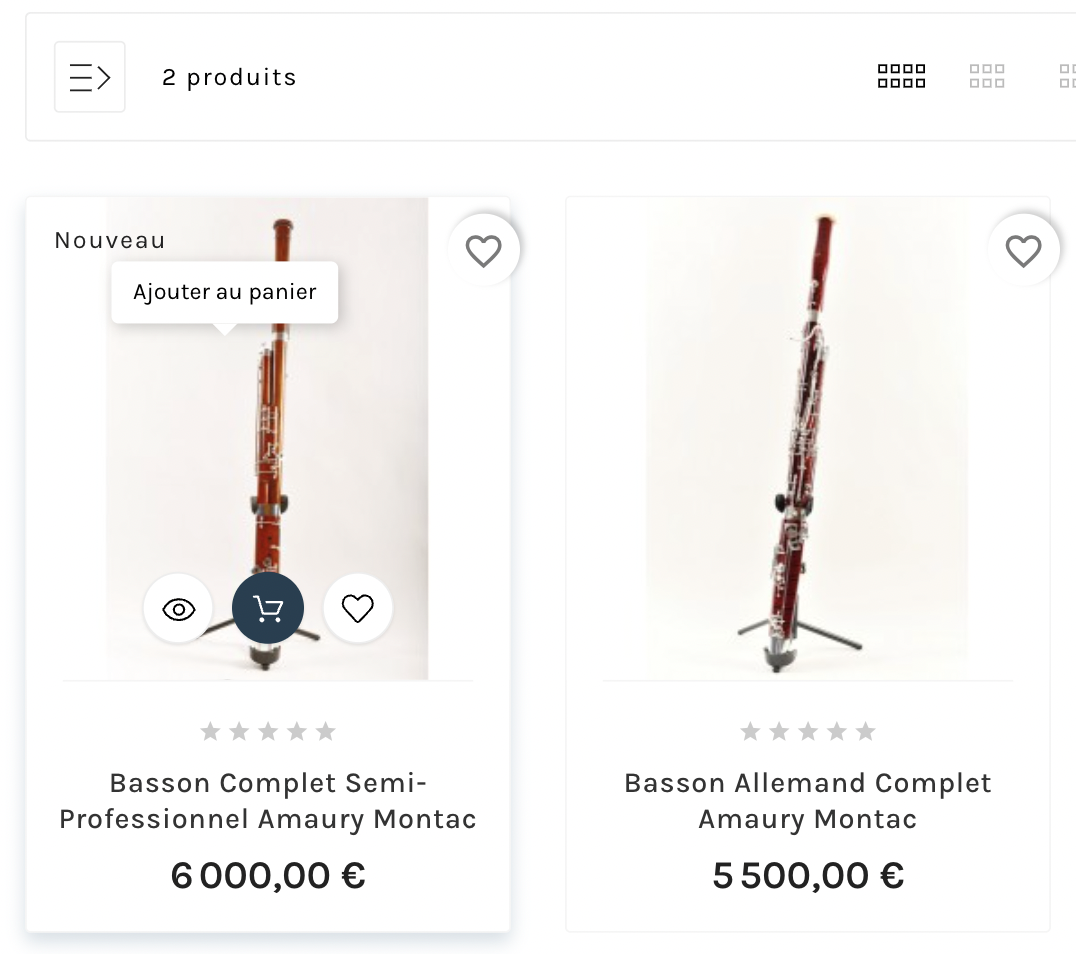Click heart icon beside the cart button
Image resolution: width=1076 pixels, height=954 pixels.
pyautogui.click(x=357, y=608)
